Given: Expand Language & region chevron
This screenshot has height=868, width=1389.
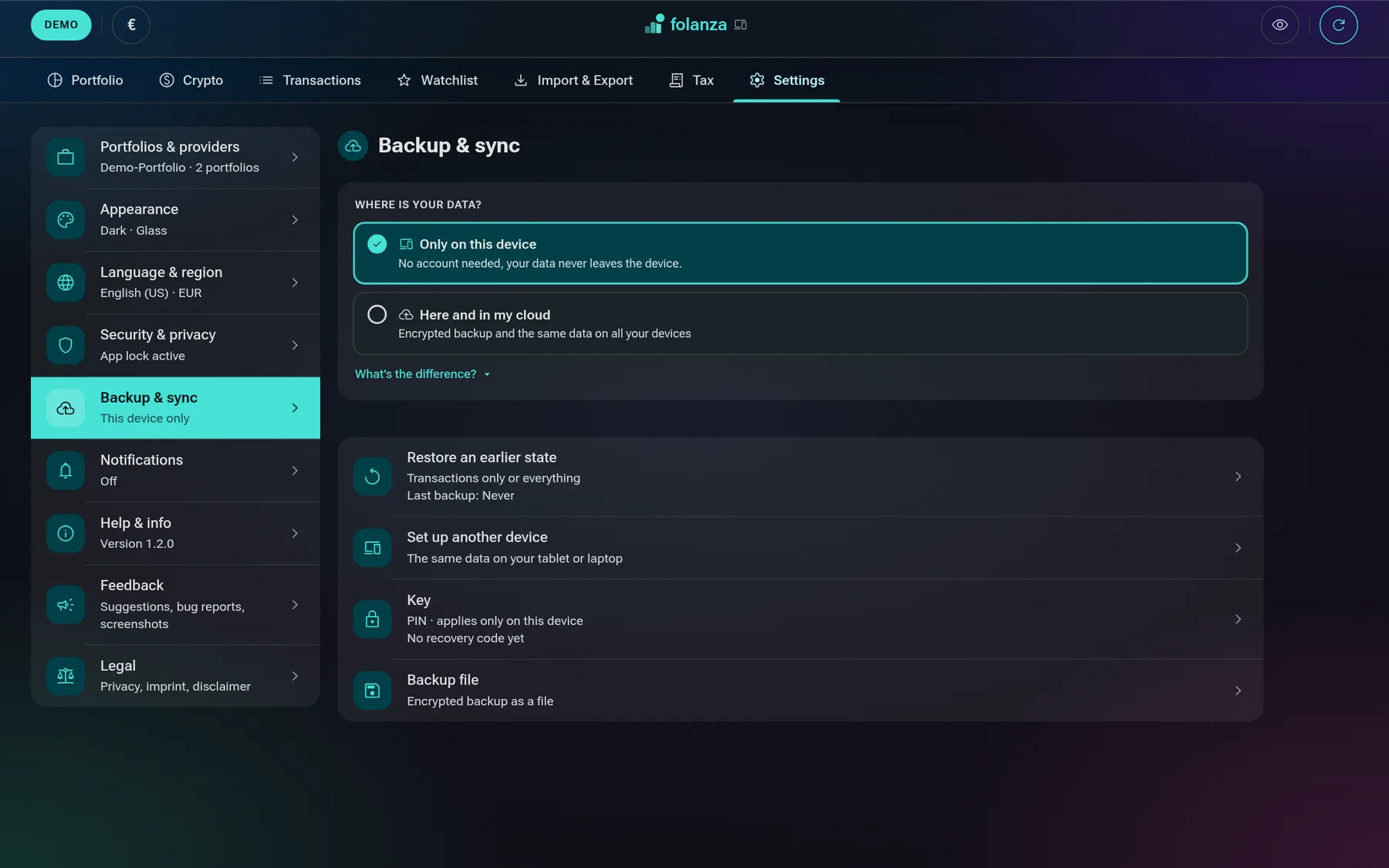Looking at the screenshot, I should point(295,282).
